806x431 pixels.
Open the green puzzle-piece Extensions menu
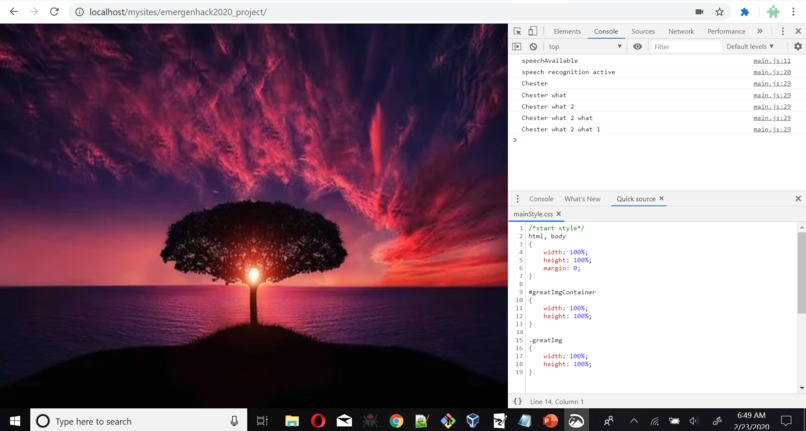773,12
